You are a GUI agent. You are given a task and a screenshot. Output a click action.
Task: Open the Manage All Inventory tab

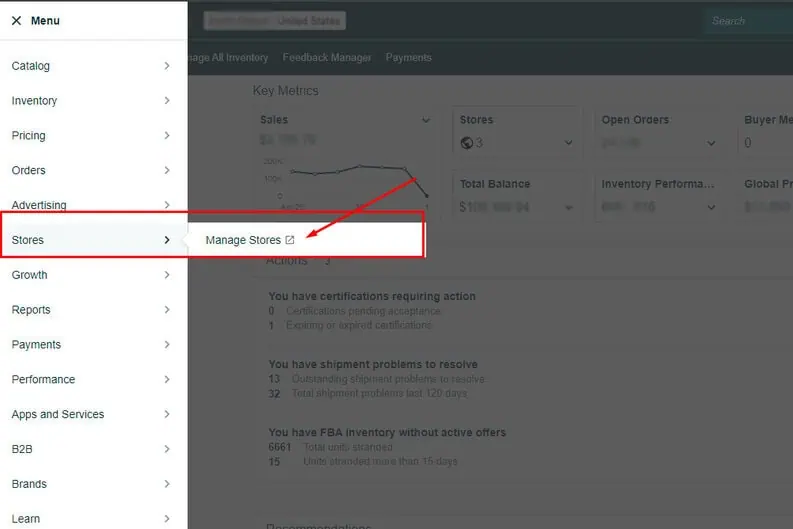click(x=228, y=58)
